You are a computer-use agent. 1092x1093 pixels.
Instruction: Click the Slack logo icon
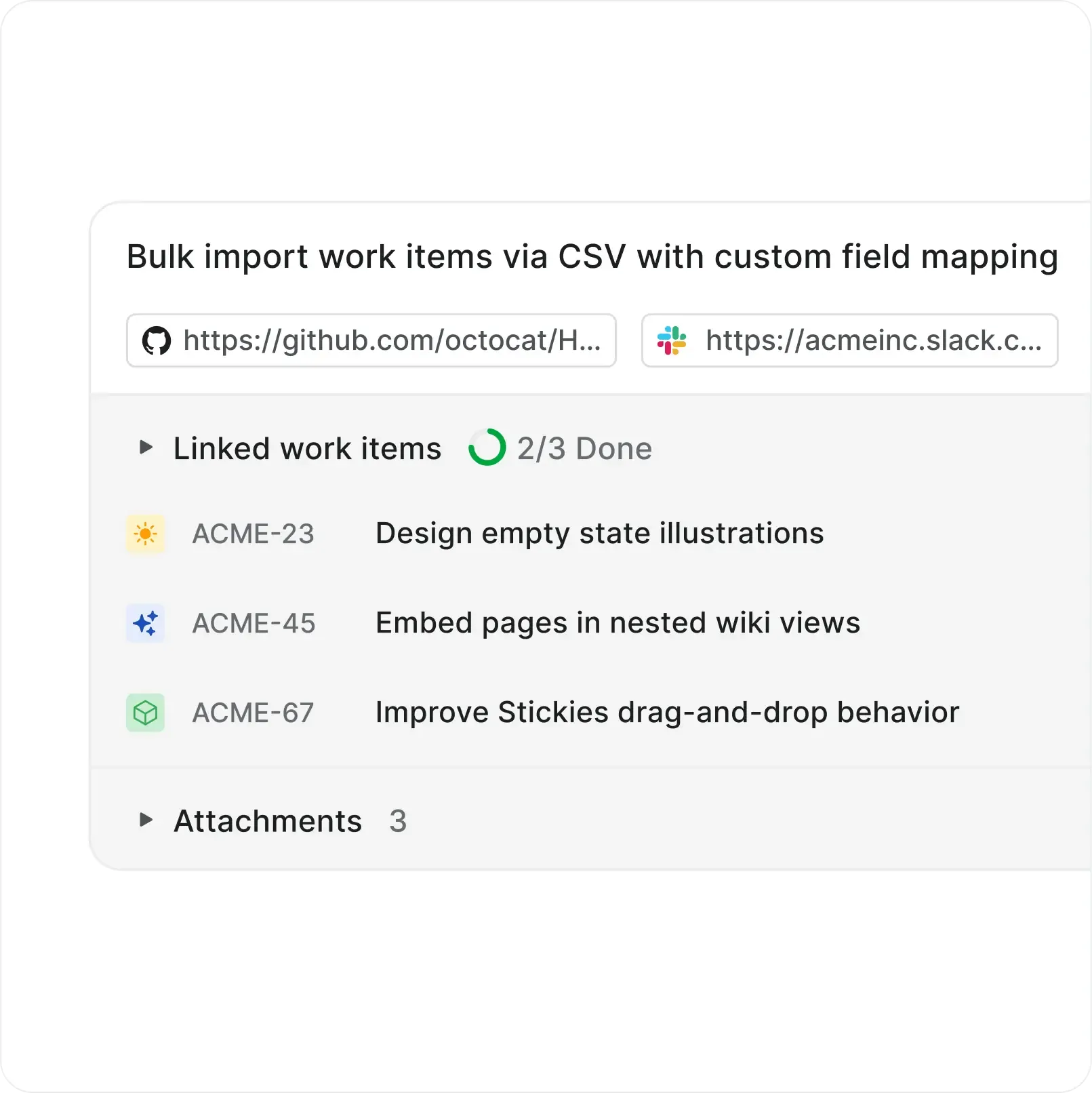point(672,340)
